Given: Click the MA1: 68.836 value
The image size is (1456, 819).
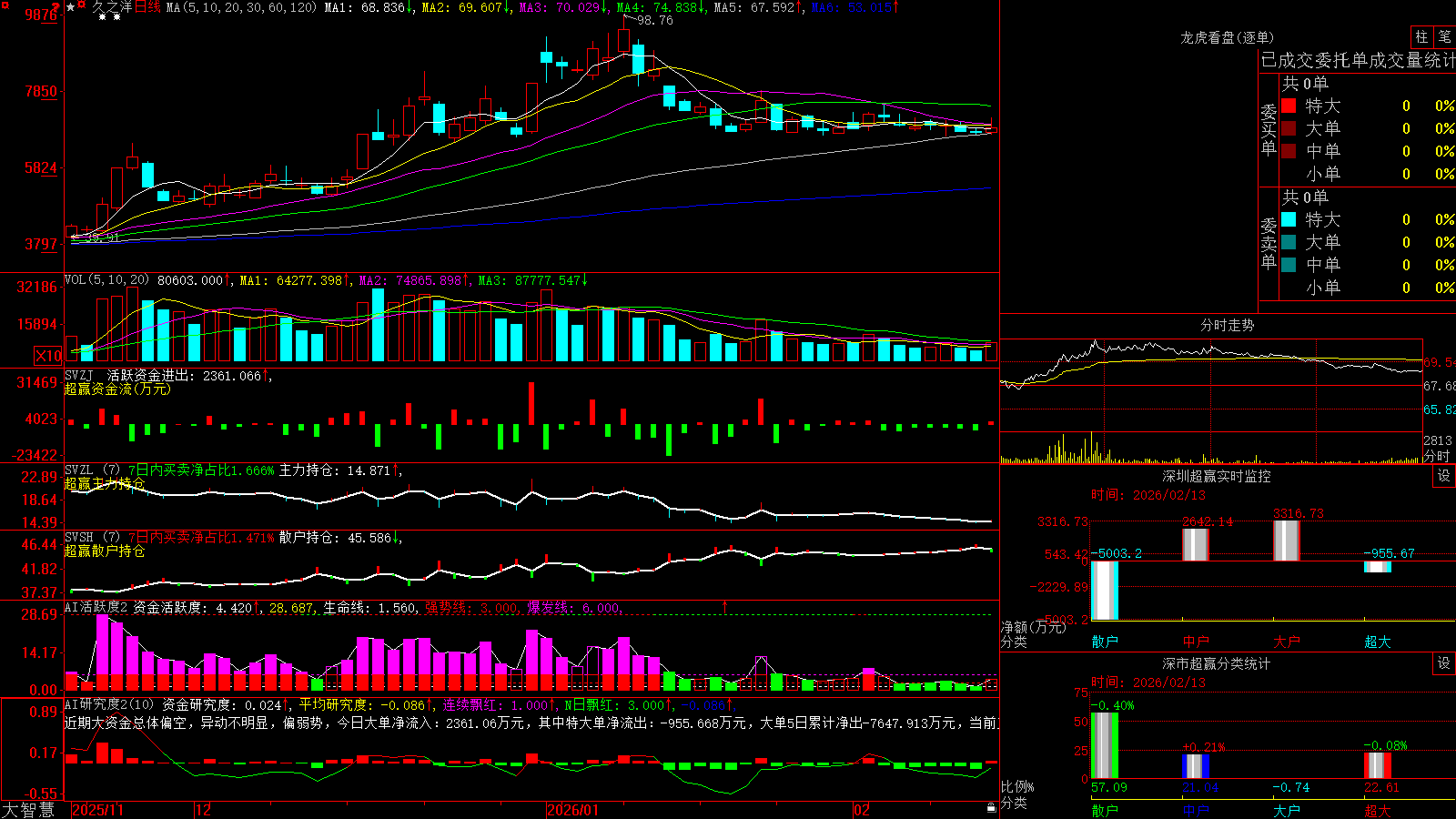Looking at the screenshot, I should click(367, 7).
